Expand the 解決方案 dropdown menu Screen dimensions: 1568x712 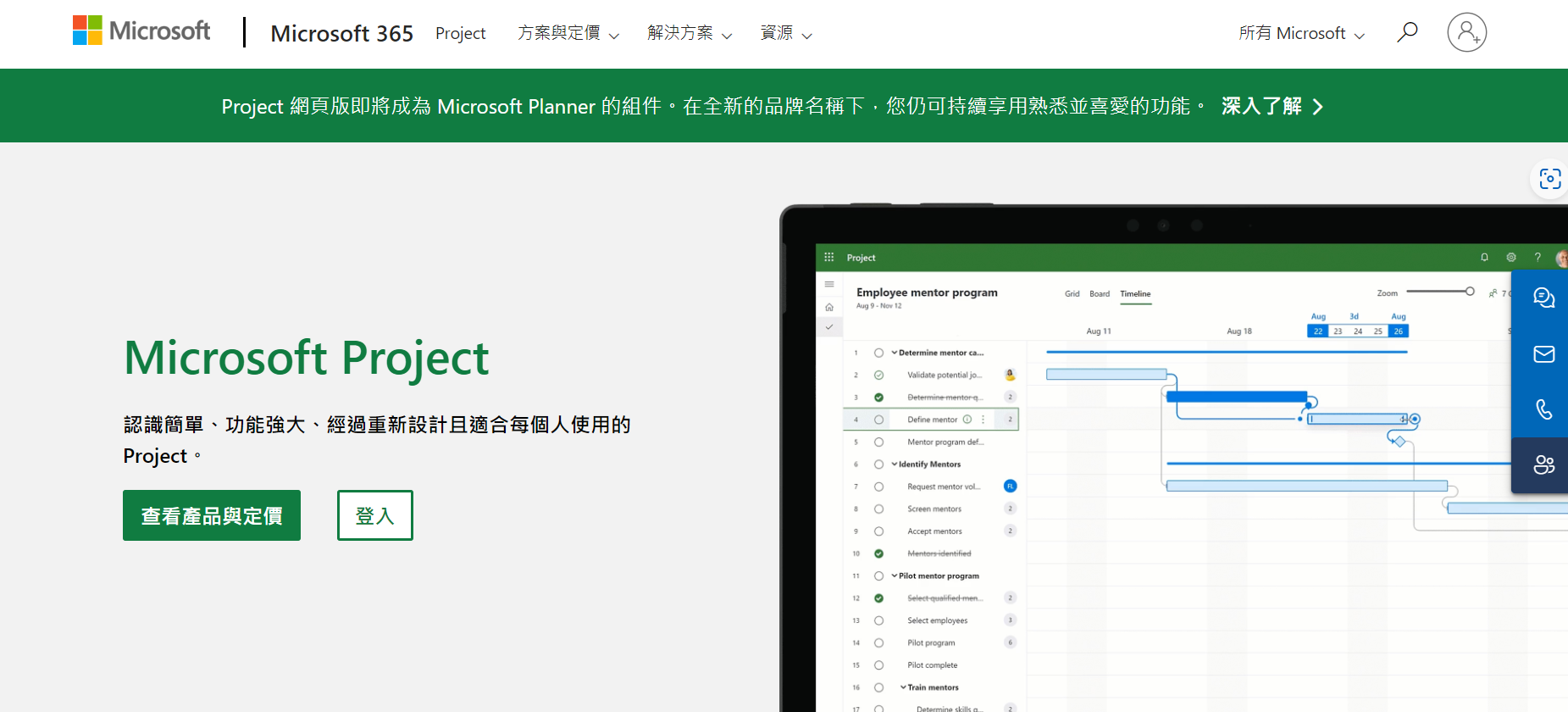click(690, 33)
